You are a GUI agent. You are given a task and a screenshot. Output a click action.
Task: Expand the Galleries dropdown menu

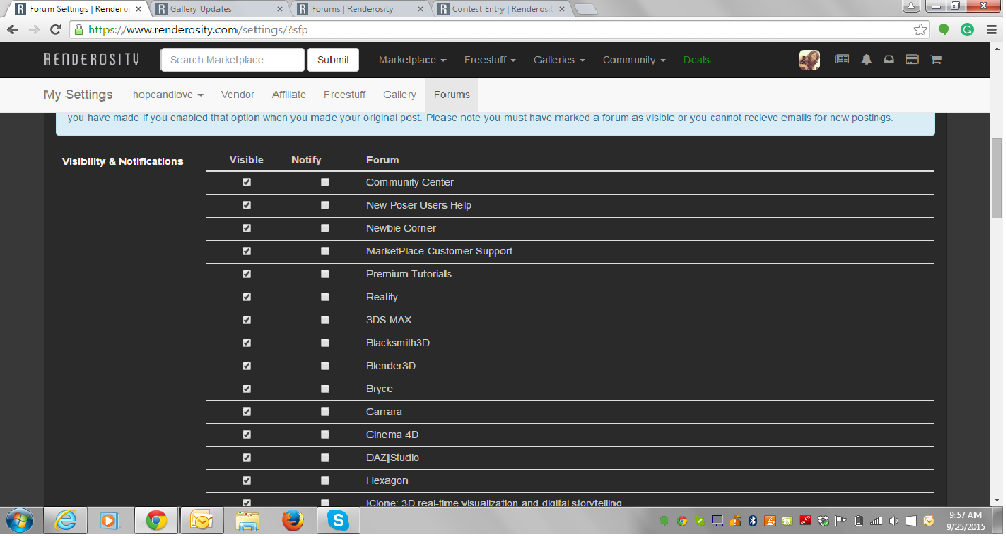click(x=559, y=60)
